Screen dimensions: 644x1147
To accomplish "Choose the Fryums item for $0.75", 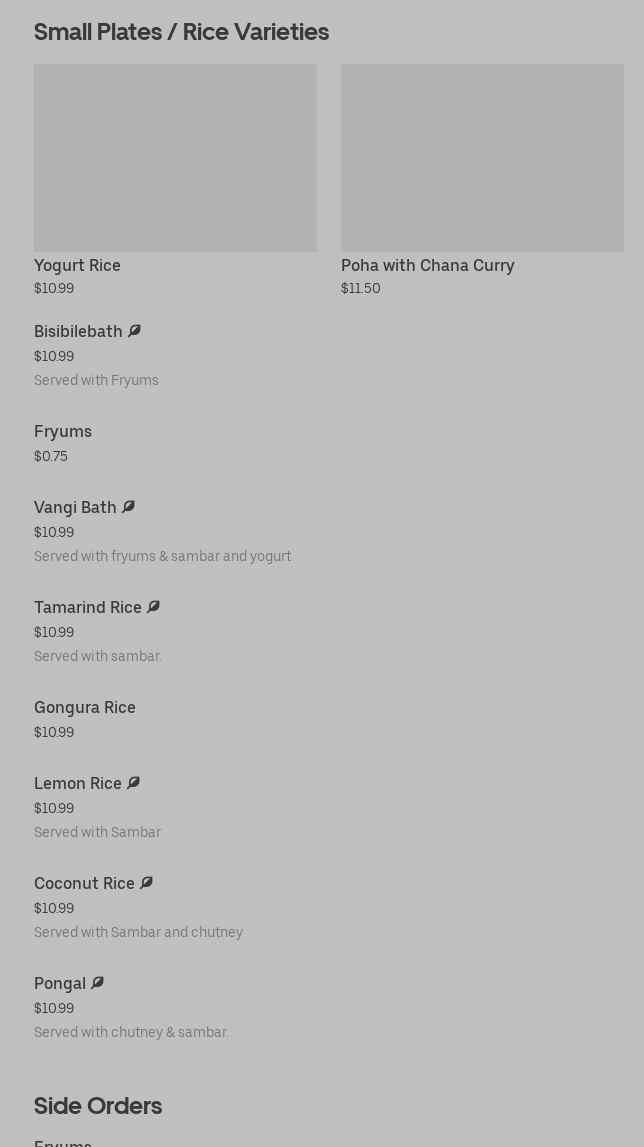I will coord(63,431).
